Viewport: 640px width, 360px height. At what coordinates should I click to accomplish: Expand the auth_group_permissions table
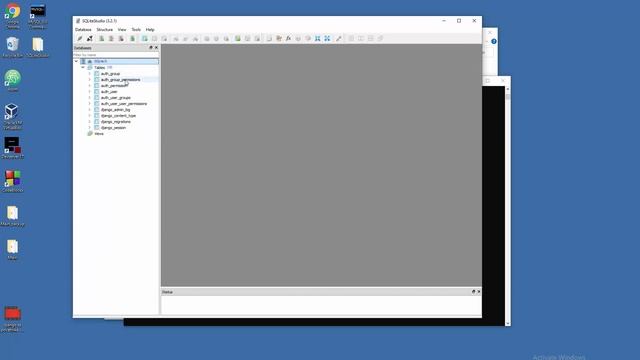tap(90, 80)
